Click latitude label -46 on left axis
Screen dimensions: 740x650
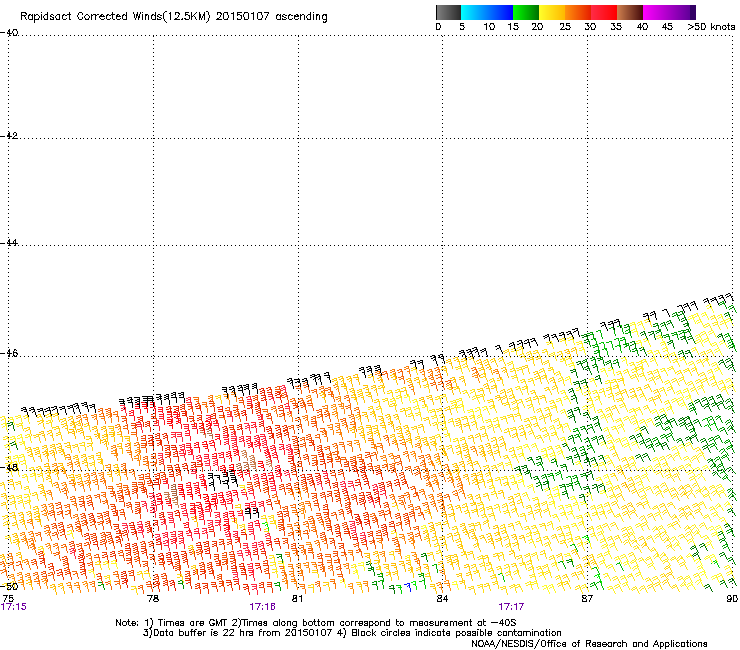(9, 353)
